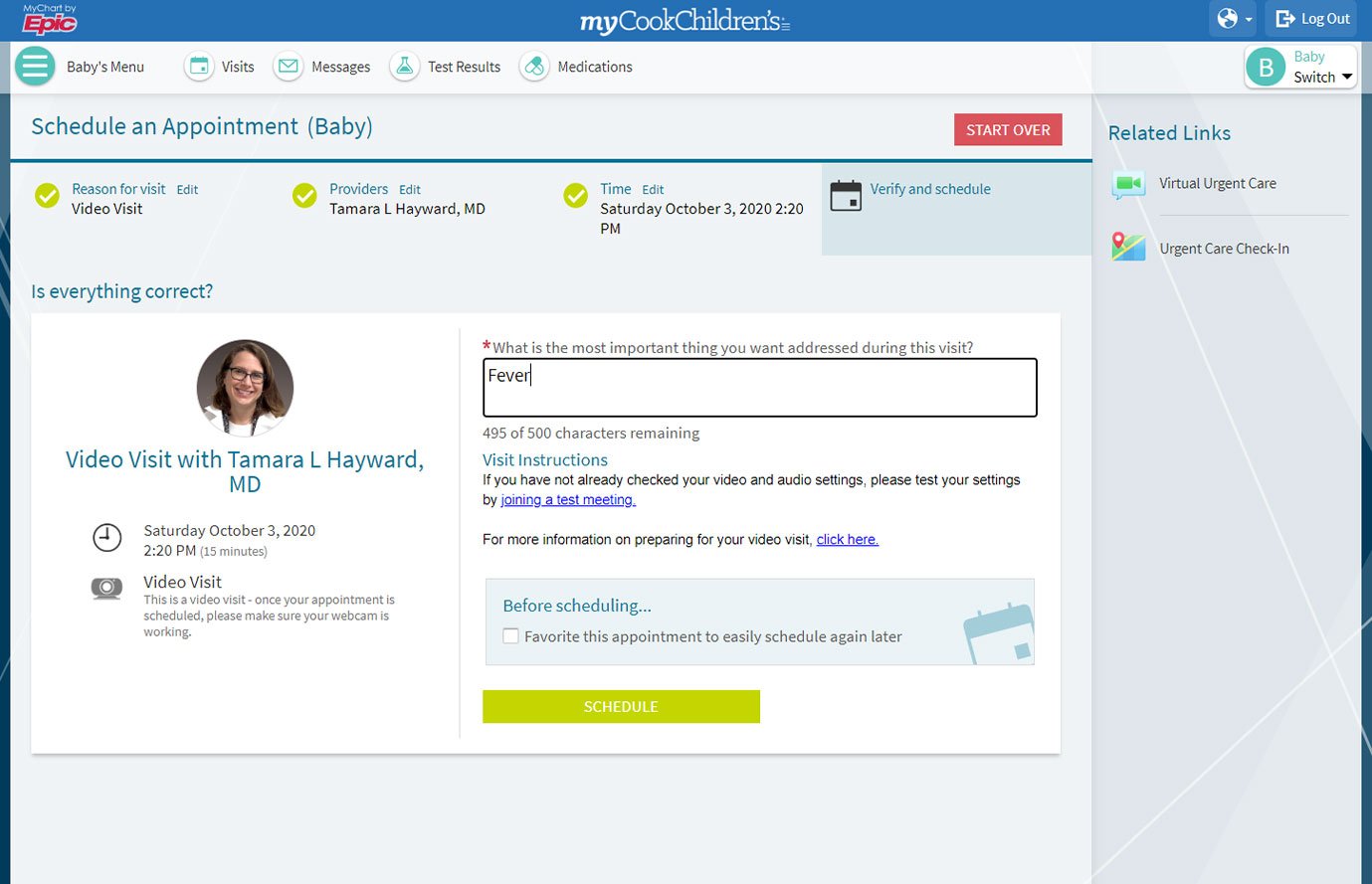Edit the Time step
This screenshot has width=1372, height=884.
pos(653,190)
